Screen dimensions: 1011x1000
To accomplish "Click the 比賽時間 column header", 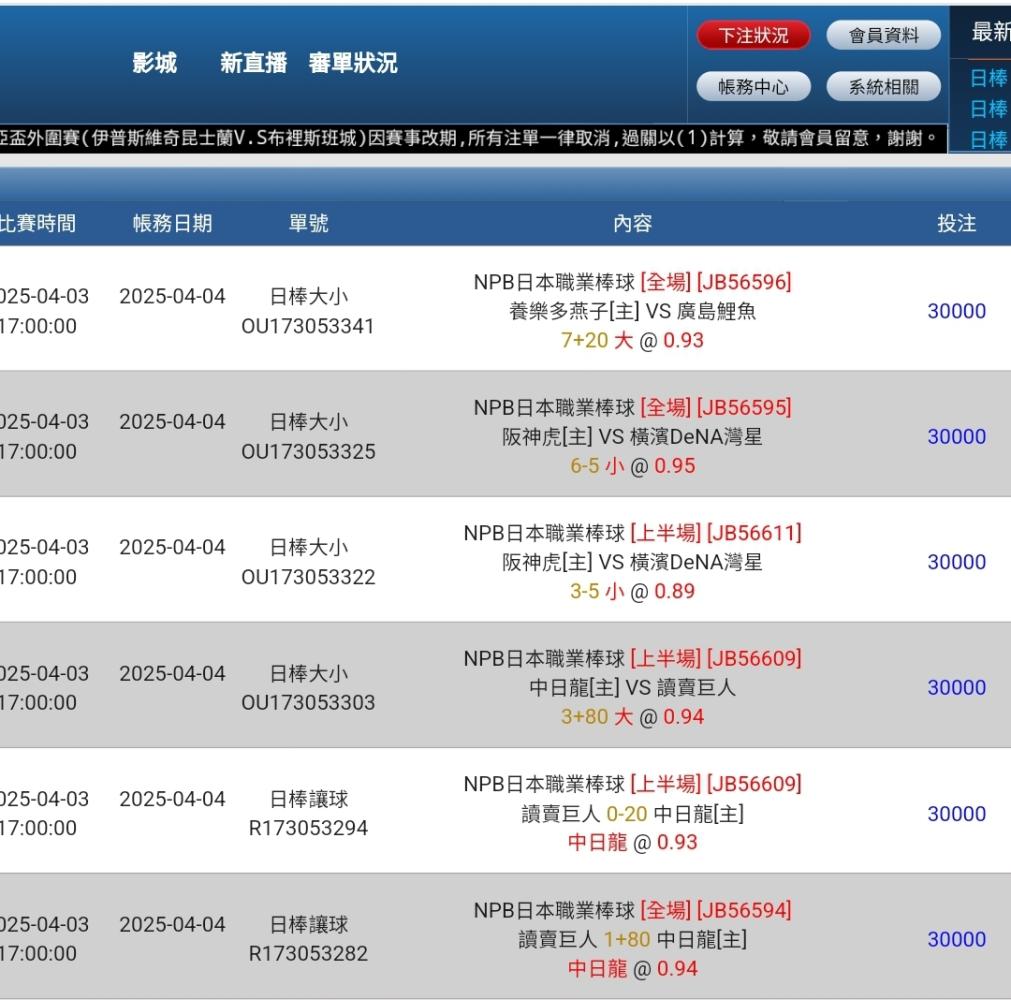I will [37, 223].
